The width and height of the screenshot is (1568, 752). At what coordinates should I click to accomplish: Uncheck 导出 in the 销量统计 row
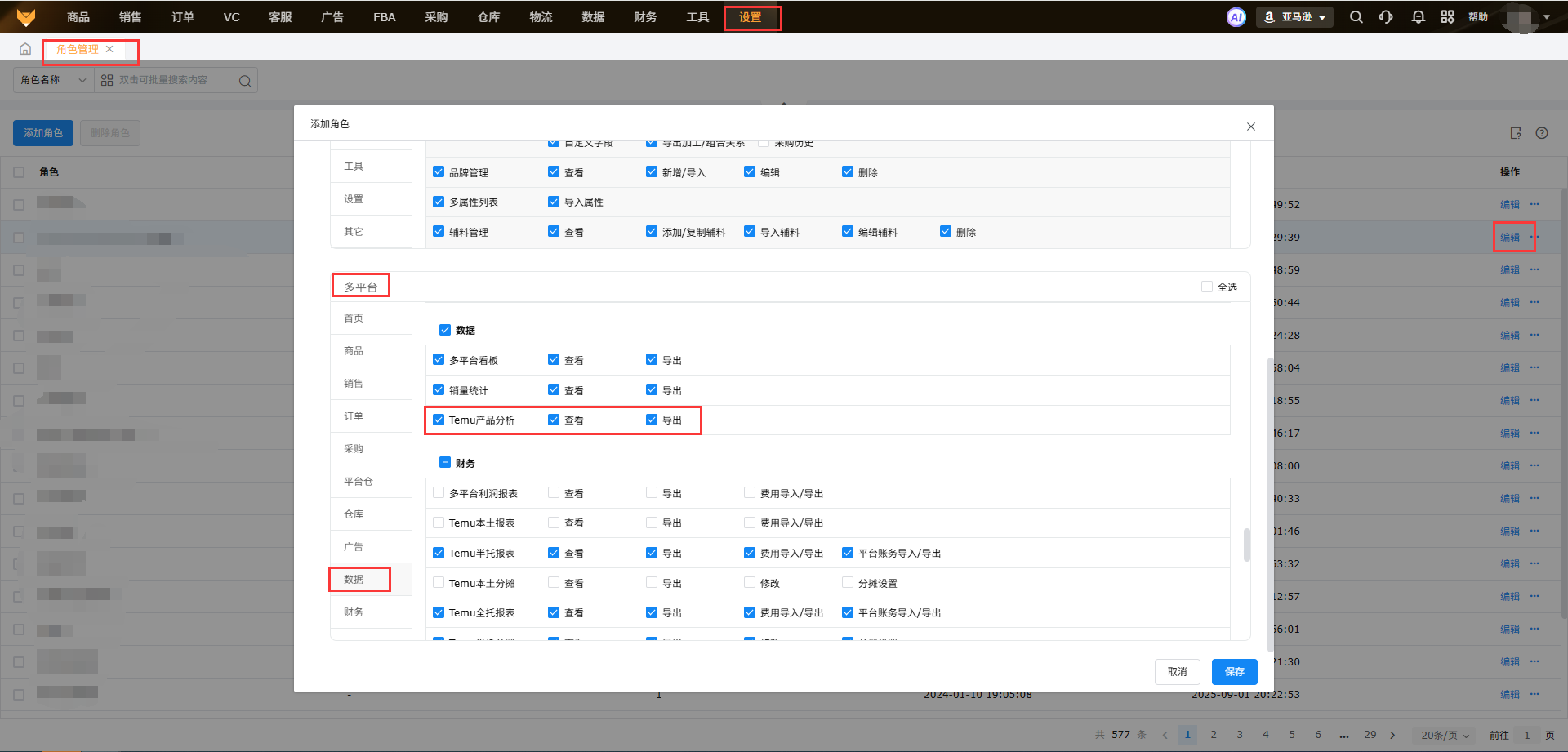652,390
